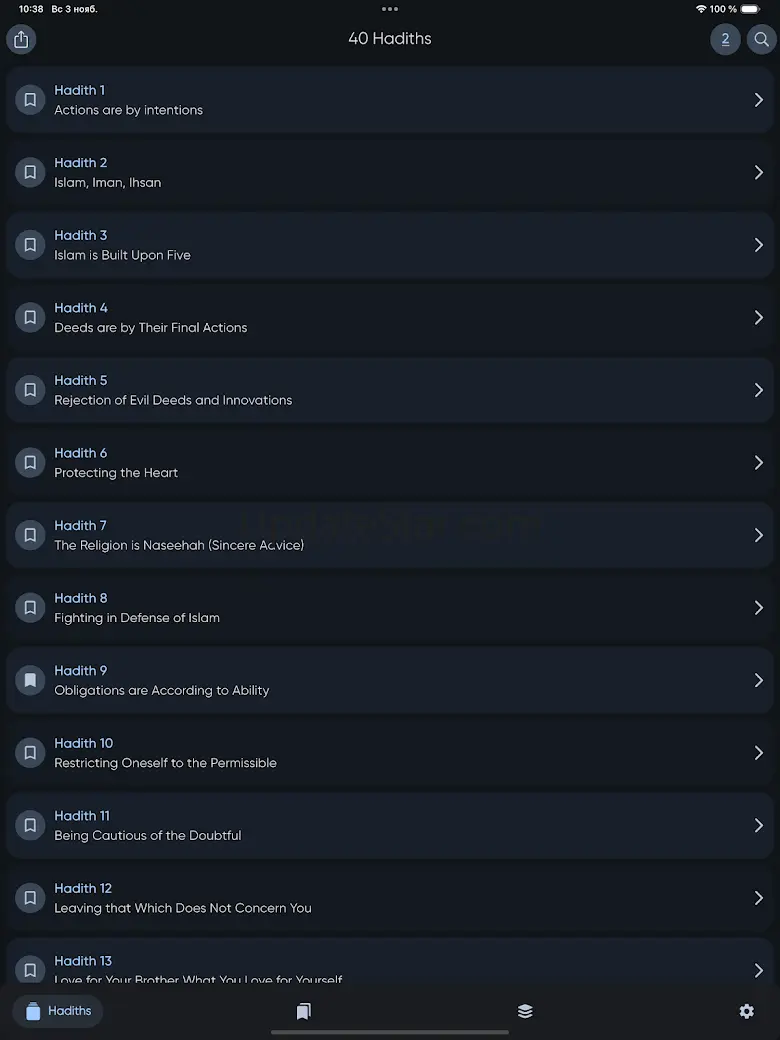
Task: Open "Islam is Built Upon Five" hadith
Action: click(390, 245)
